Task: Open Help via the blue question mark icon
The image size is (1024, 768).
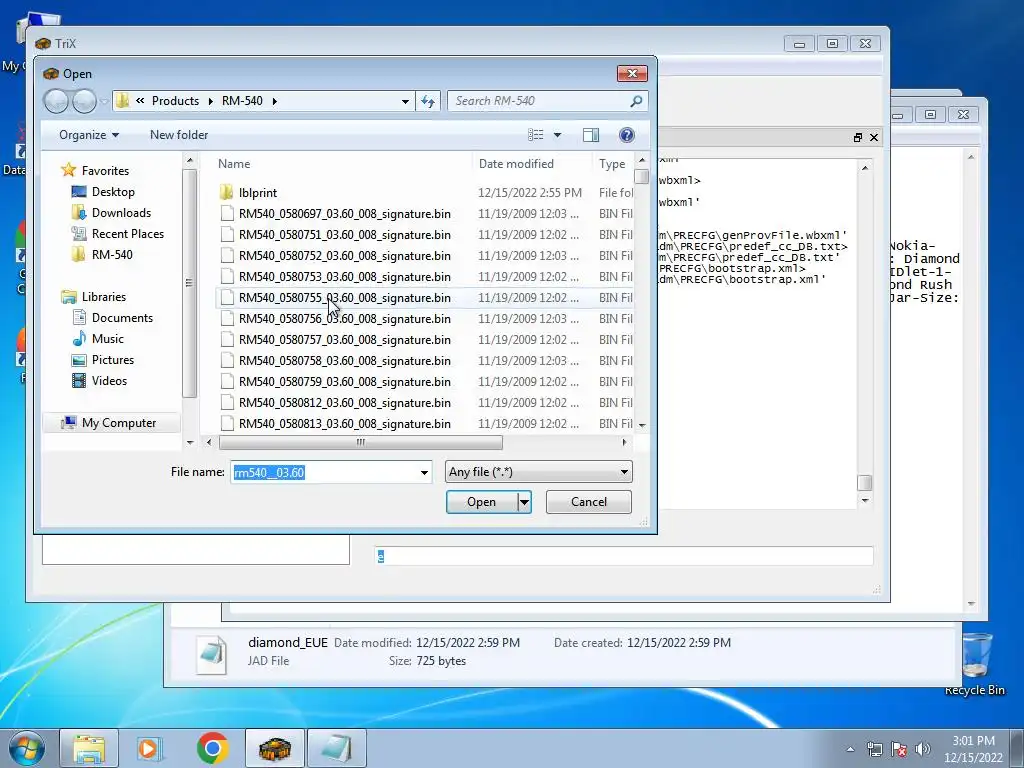Action: (x=626, y=135)
